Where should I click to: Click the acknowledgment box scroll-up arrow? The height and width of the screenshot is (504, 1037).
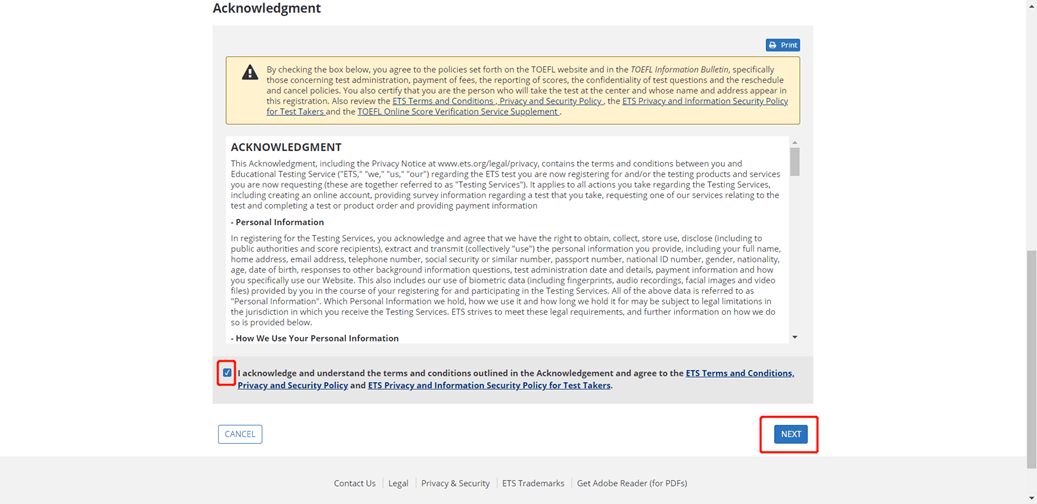coord(794,142)
